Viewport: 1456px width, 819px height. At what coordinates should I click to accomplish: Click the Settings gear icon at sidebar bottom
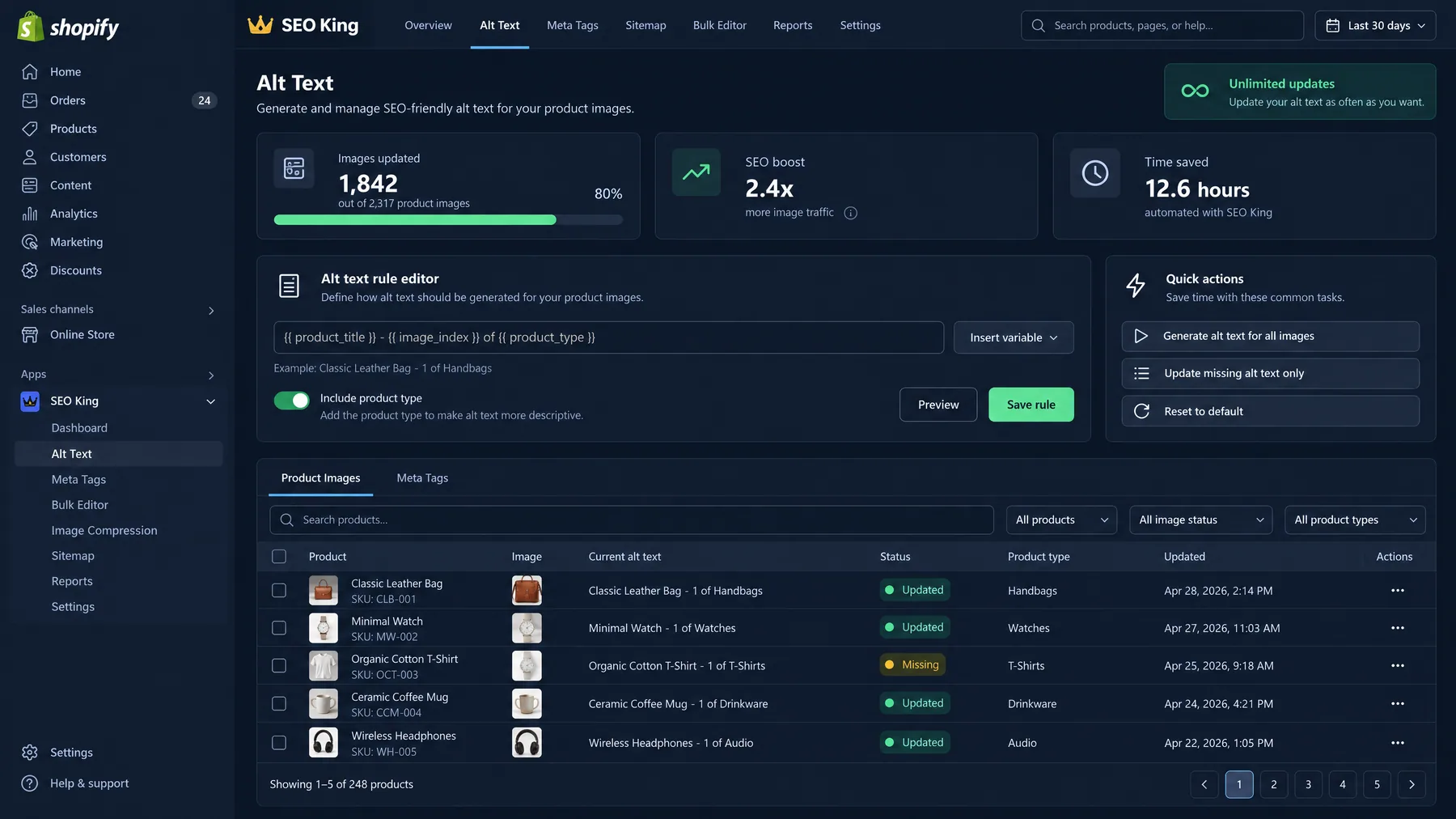[30, 753]
